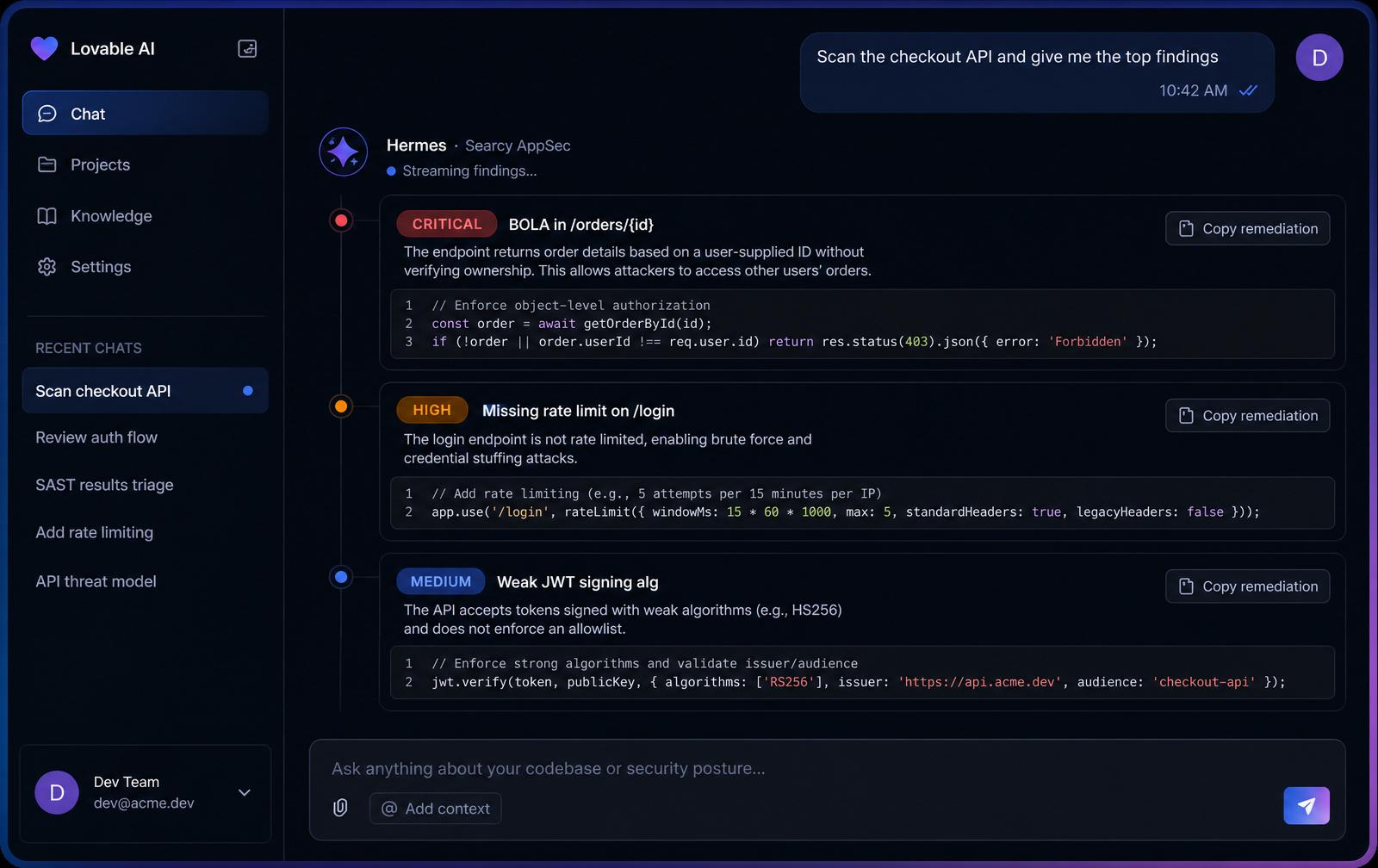Click the Searcy AppSec label
This screenshot has width=1378, height=868.
[518, 146]
